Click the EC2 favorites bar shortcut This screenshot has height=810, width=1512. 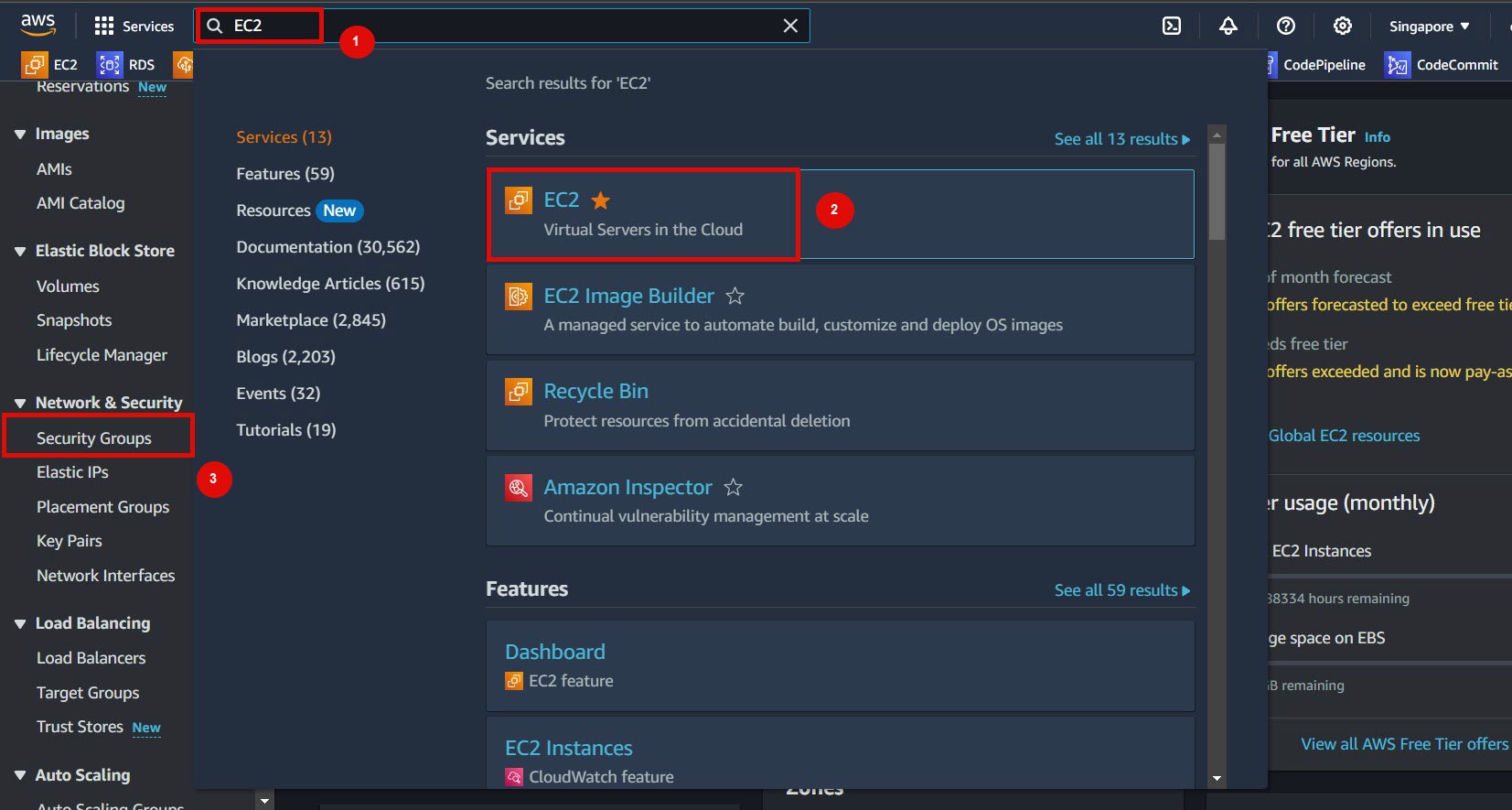click(x=50, y=64)
